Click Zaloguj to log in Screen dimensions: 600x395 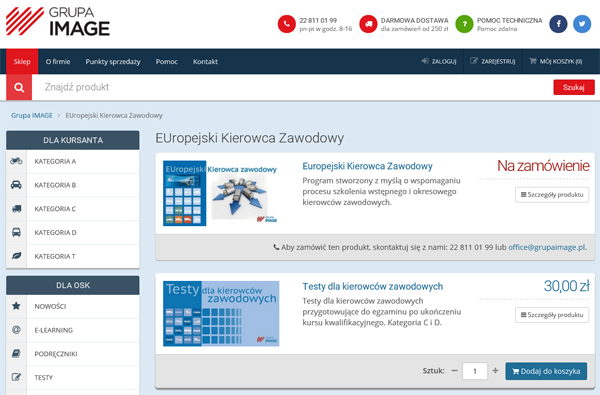(x=439, y=61)
